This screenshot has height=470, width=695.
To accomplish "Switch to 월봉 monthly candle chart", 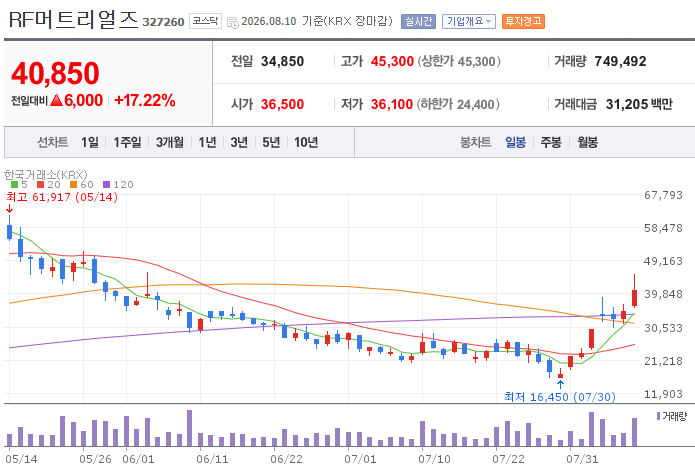I will (x=587, y=142).
